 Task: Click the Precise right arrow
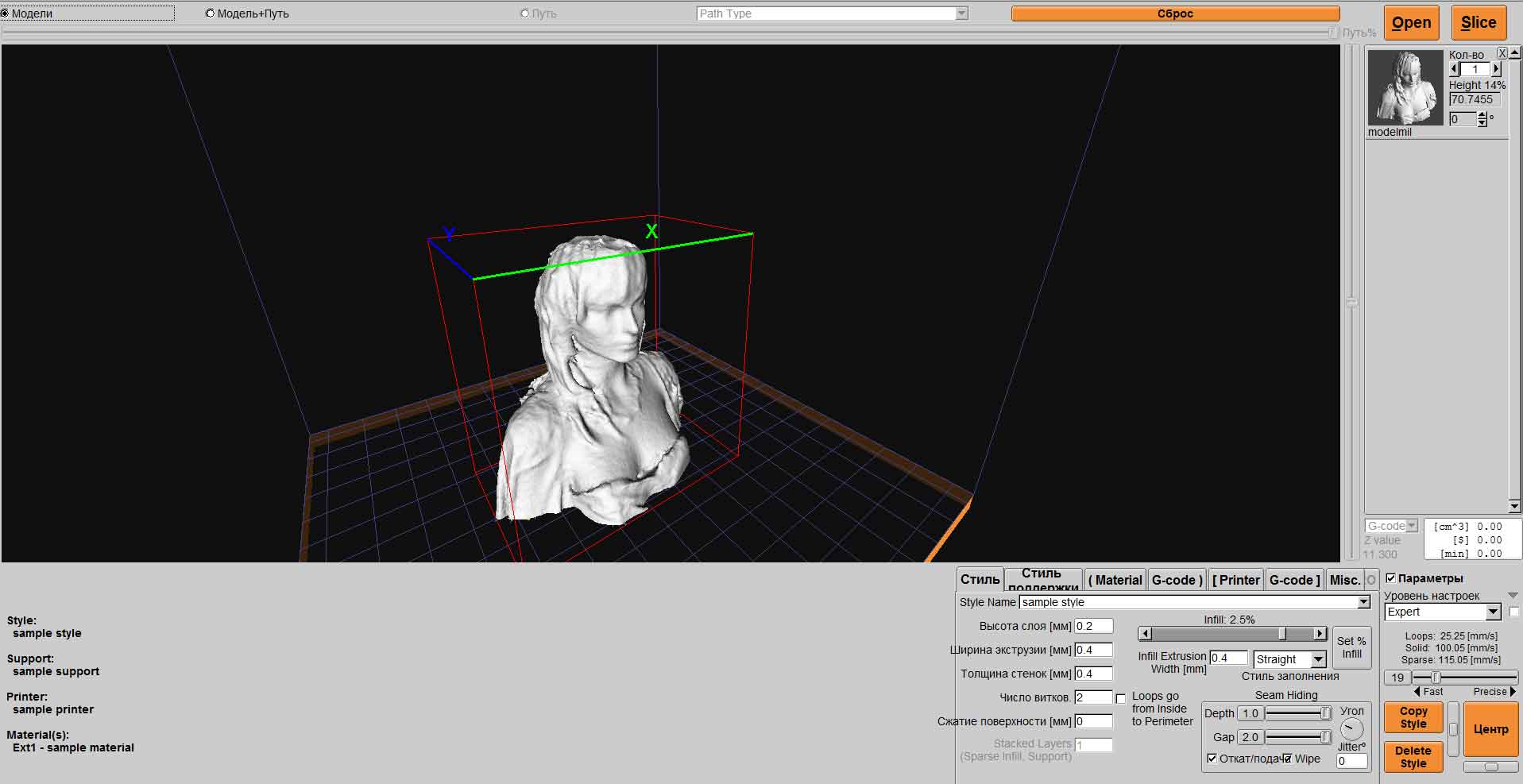(x=1513, y=692)
